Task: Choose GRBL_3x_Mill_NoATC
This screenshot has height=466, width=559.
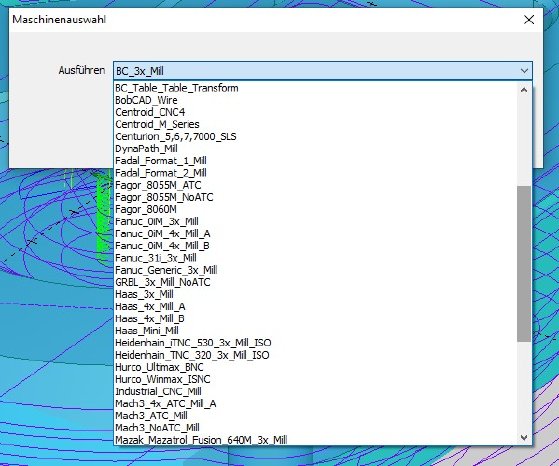Action: (x=316, y=282)
